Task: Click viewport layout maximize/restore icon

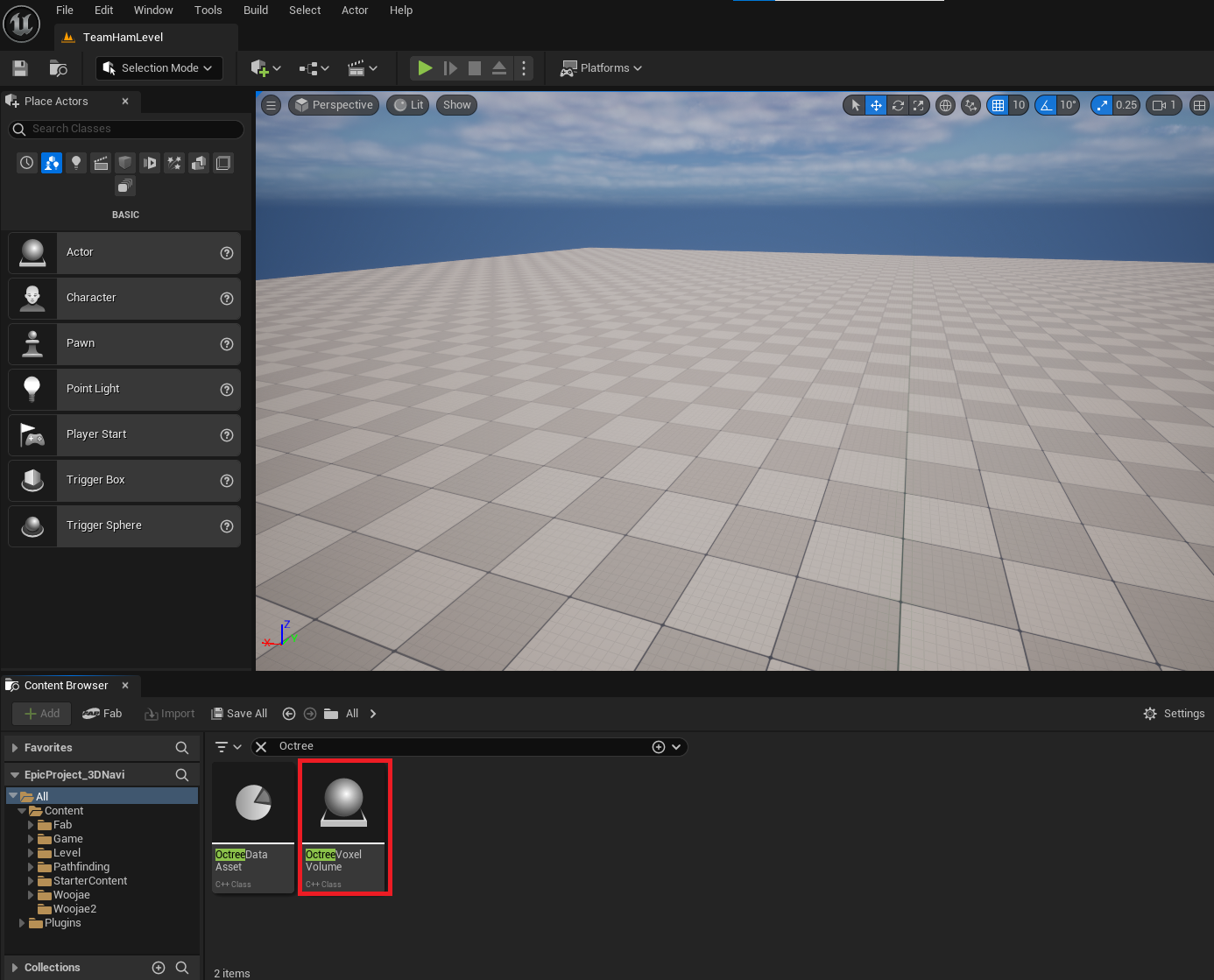Action: pyautogui.click(x=1200, y=105)
